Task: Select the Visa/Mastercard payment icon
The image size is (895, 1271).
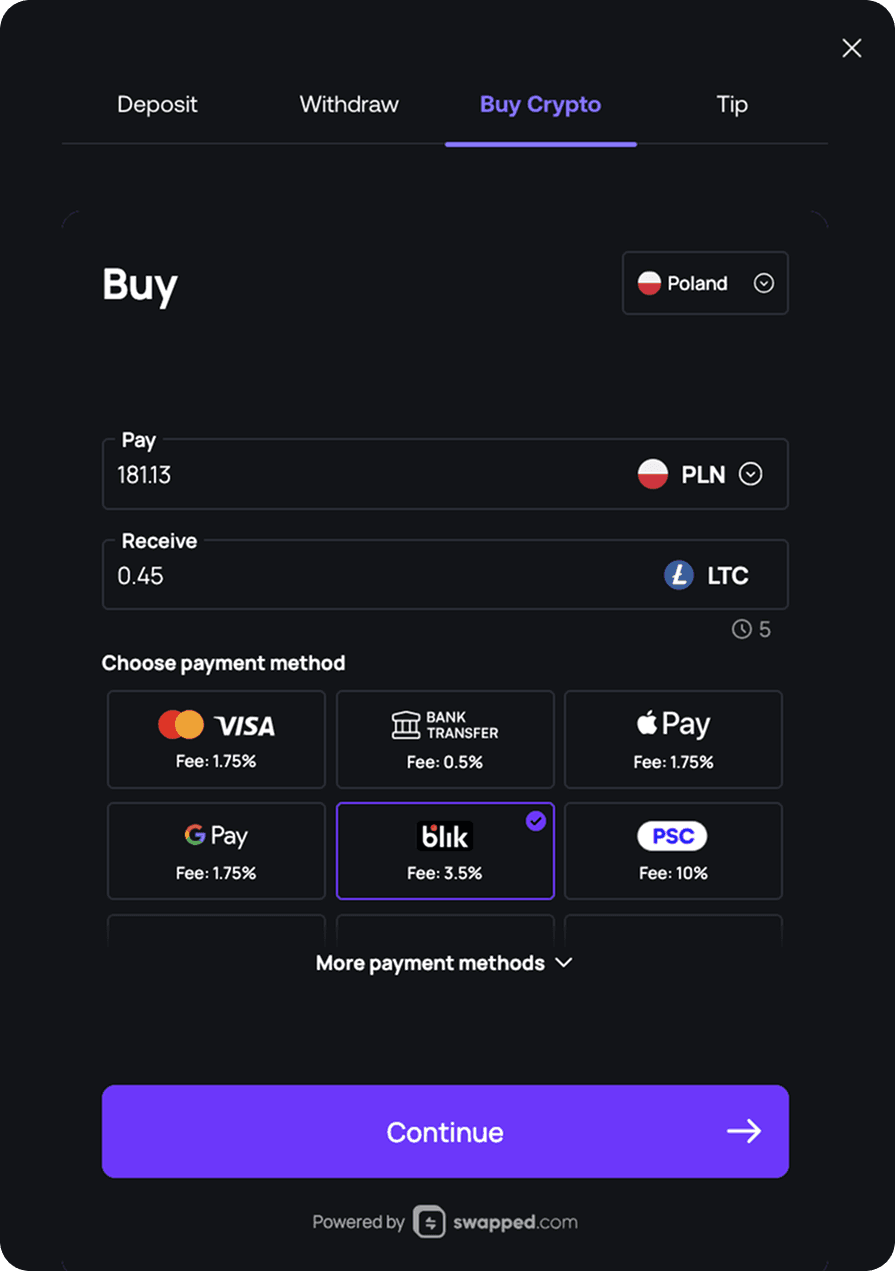Action: 216,725
